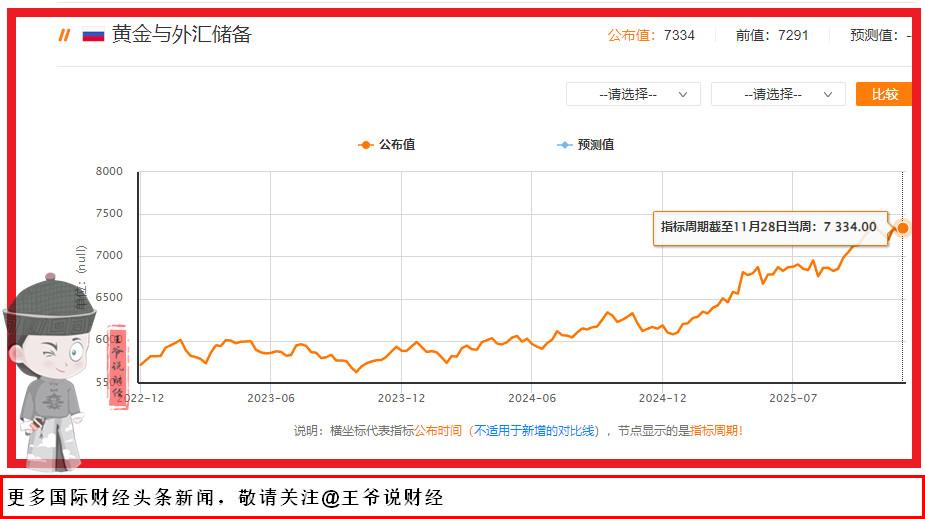Click the 公布值: 7334 value
This screenshot has width=925, height=519.
651,35
